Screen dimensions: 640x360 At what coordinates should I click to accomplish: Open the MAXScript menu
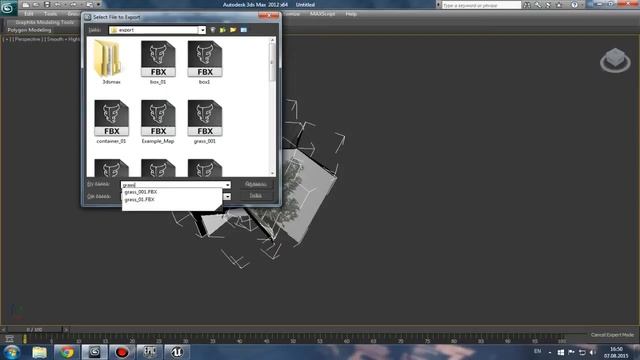click(322, 14)
